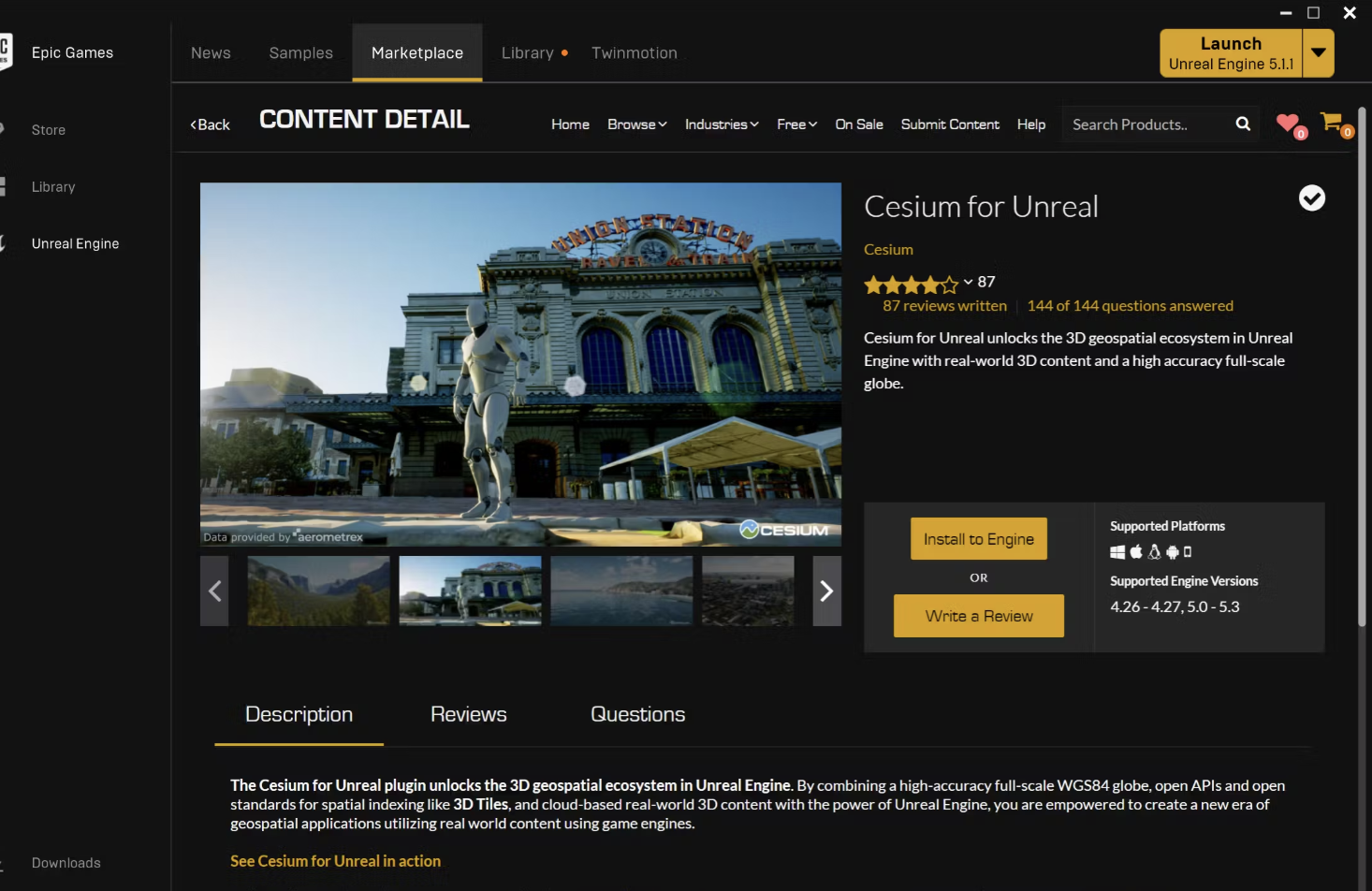Image resolution: width=1372 pixels, height=891 pixels.
Task: Open 87 reviews written link
Action: coord(944,306)
